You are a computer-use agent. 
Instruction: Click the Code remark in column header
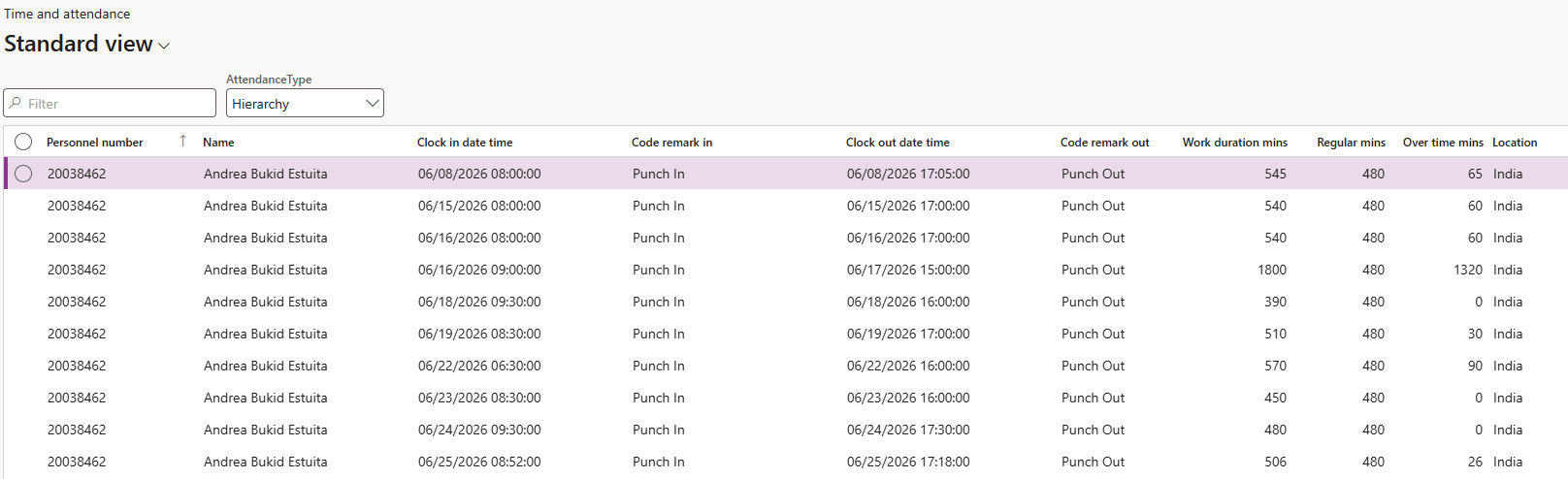(x=671, y=143)
